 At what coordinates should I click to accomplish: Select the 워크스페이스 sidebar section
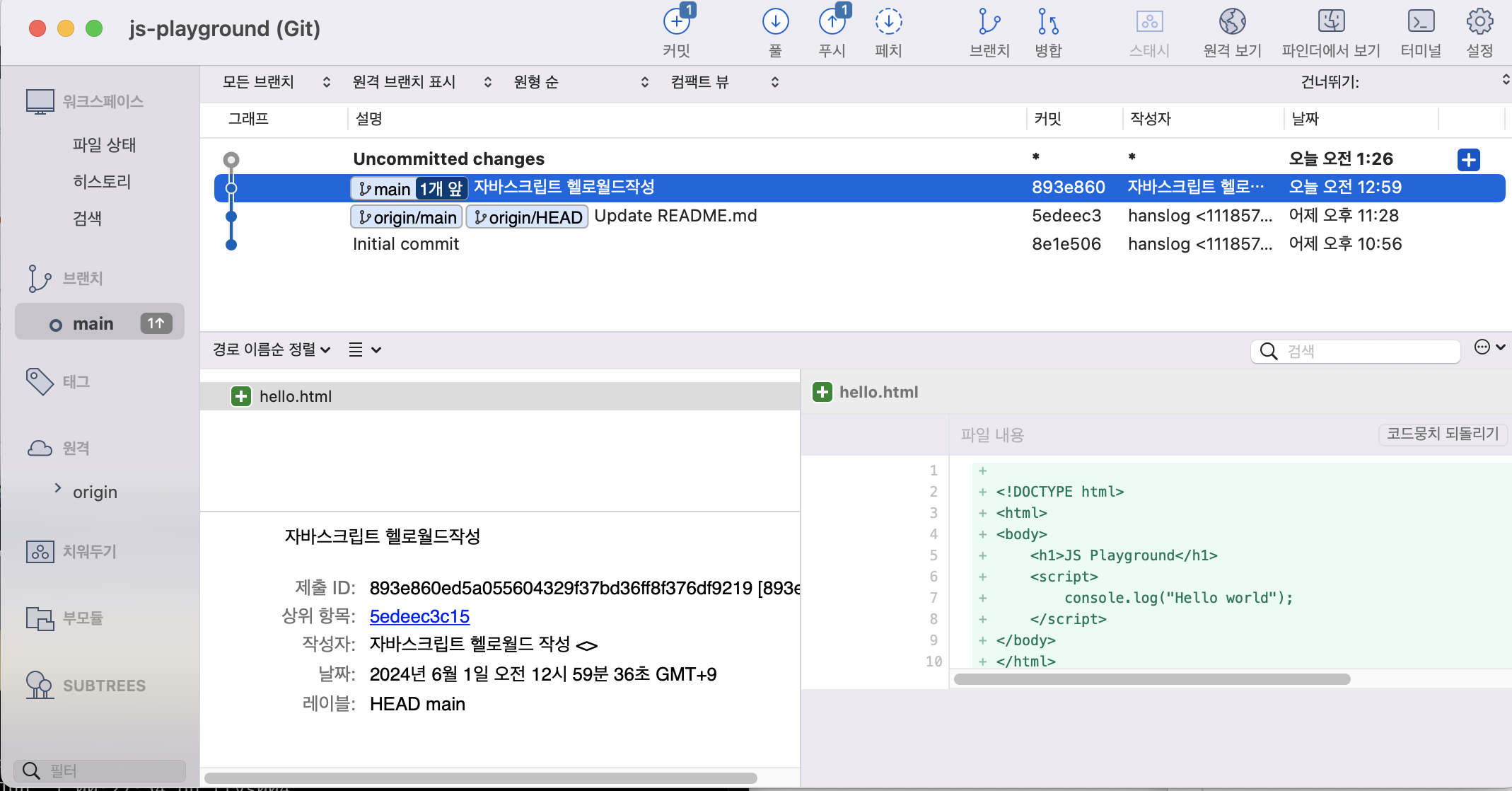[x=85, y=102]
